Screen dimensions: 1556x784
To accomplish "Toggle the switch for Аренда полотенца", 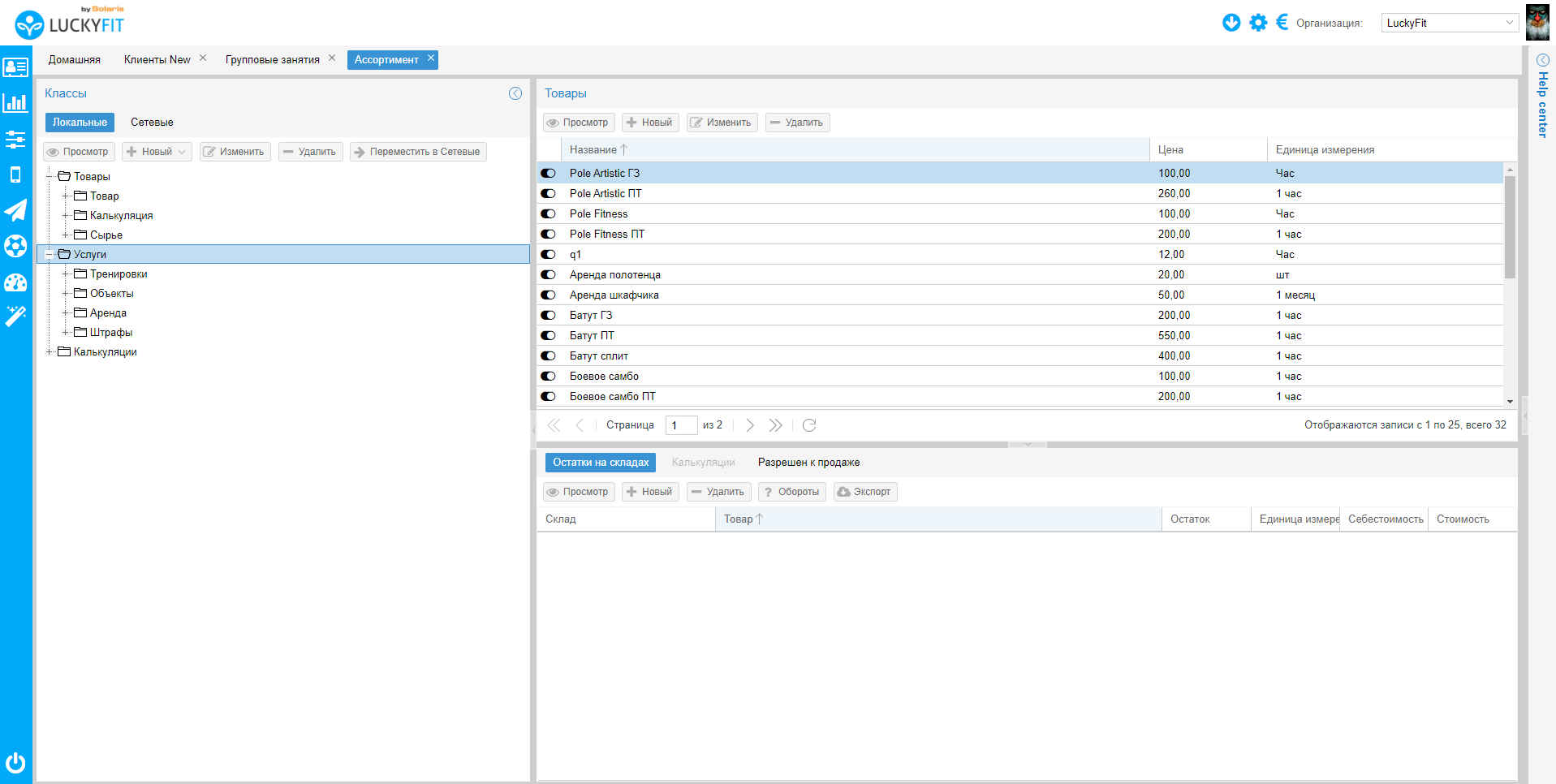I will [549, 274].
